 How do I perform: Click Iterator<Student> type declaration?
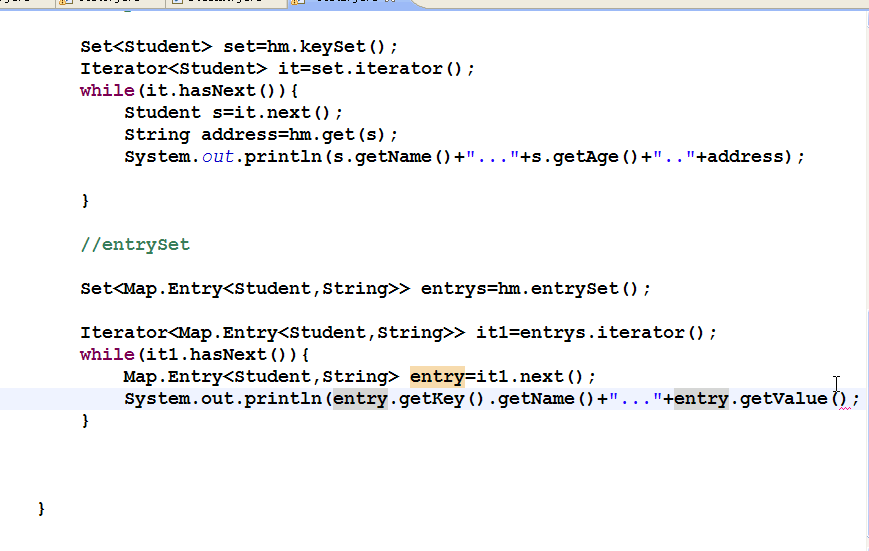(x=173, y=69)
